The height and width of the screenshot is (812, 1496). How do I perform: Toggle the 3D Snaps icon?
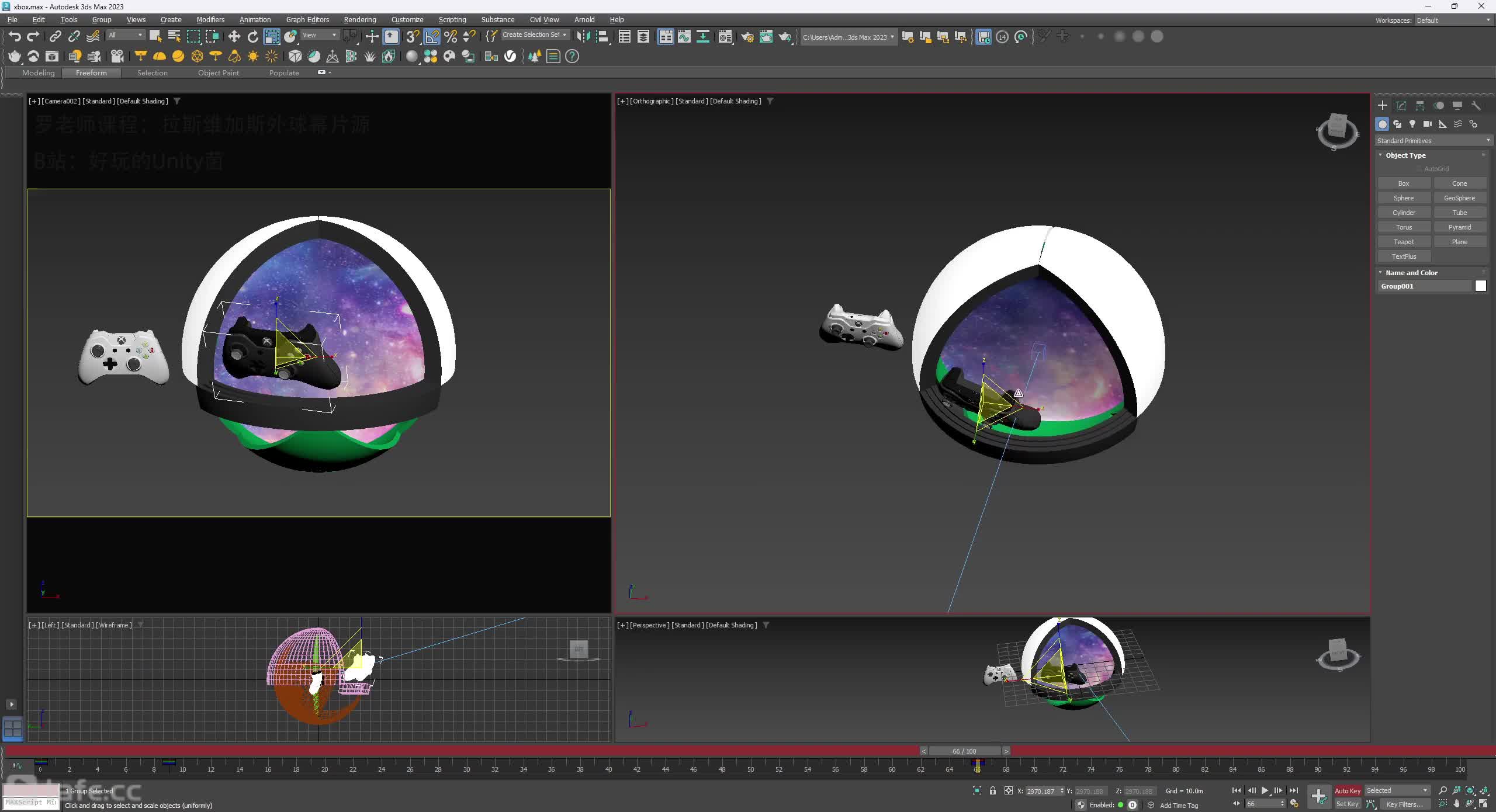click(x=413, y=37)
